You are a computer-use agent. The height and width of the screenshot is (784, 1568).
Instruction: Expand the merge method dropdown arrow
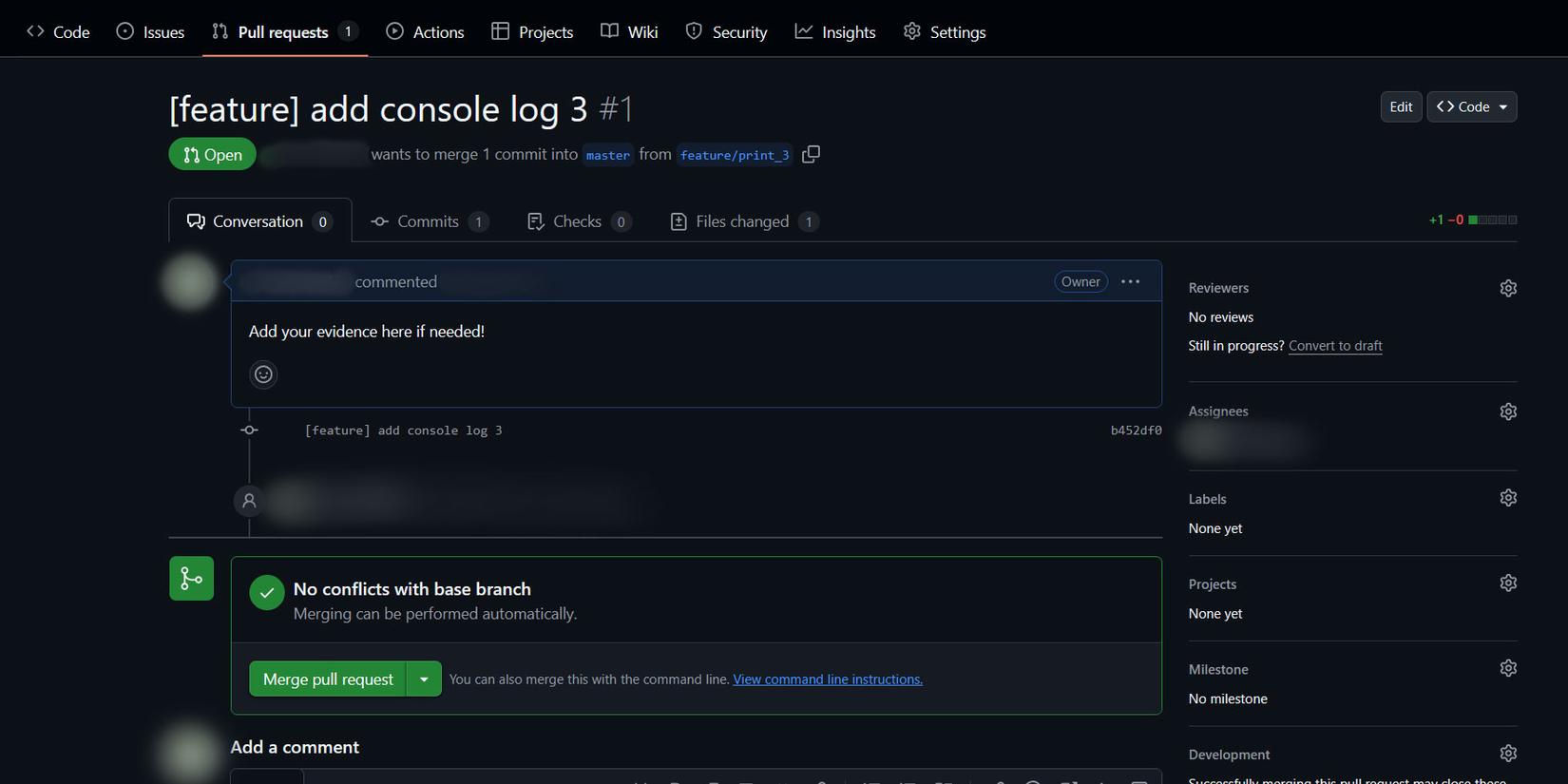pos(424,679)
